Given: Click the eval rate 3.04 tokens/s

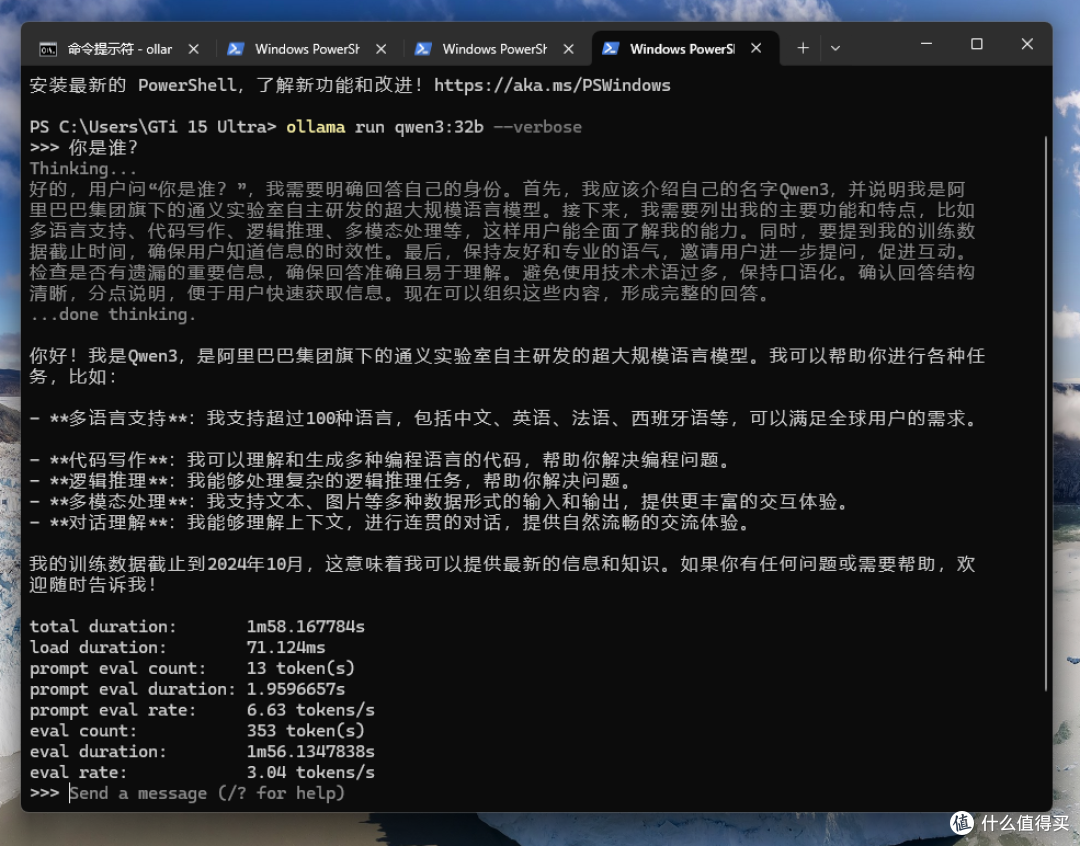Looking at the screenshot, I should tap(311, 772).
